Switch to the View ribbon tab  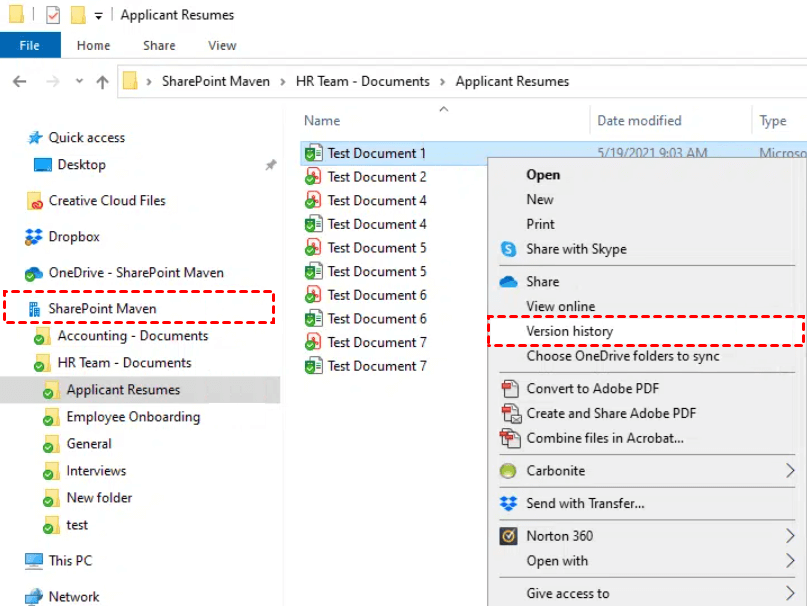(222, 45)
